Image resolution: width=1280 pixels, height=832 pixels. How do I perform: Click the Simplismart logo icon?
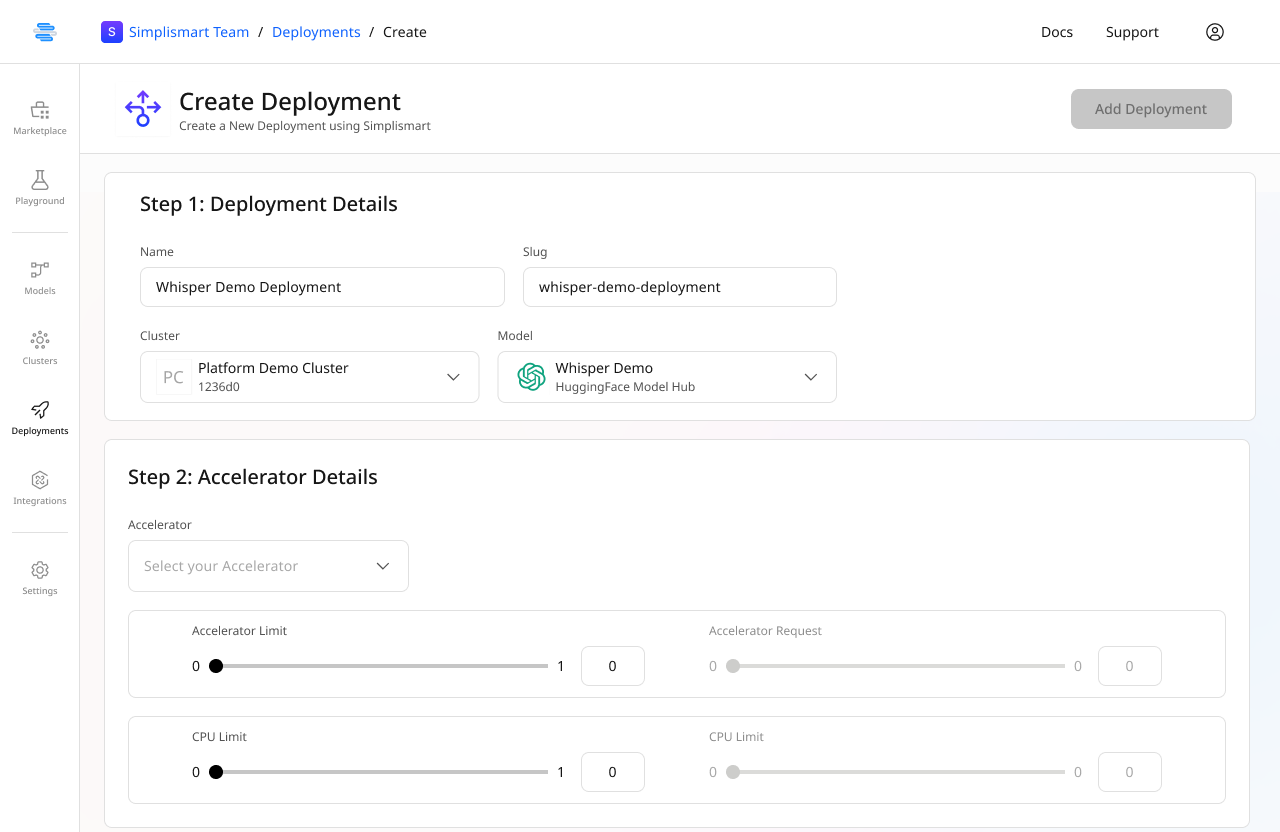44,32
